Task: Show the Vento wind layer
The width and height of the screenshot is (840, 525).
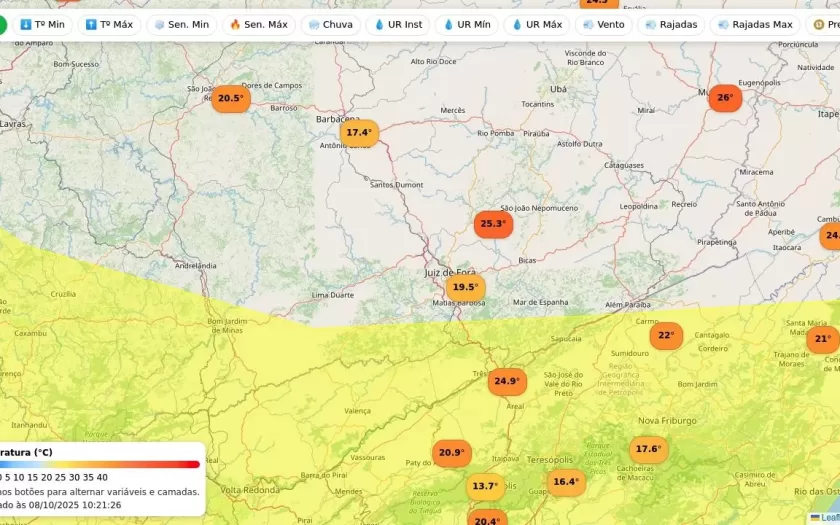Action: [x=603, y=24]
